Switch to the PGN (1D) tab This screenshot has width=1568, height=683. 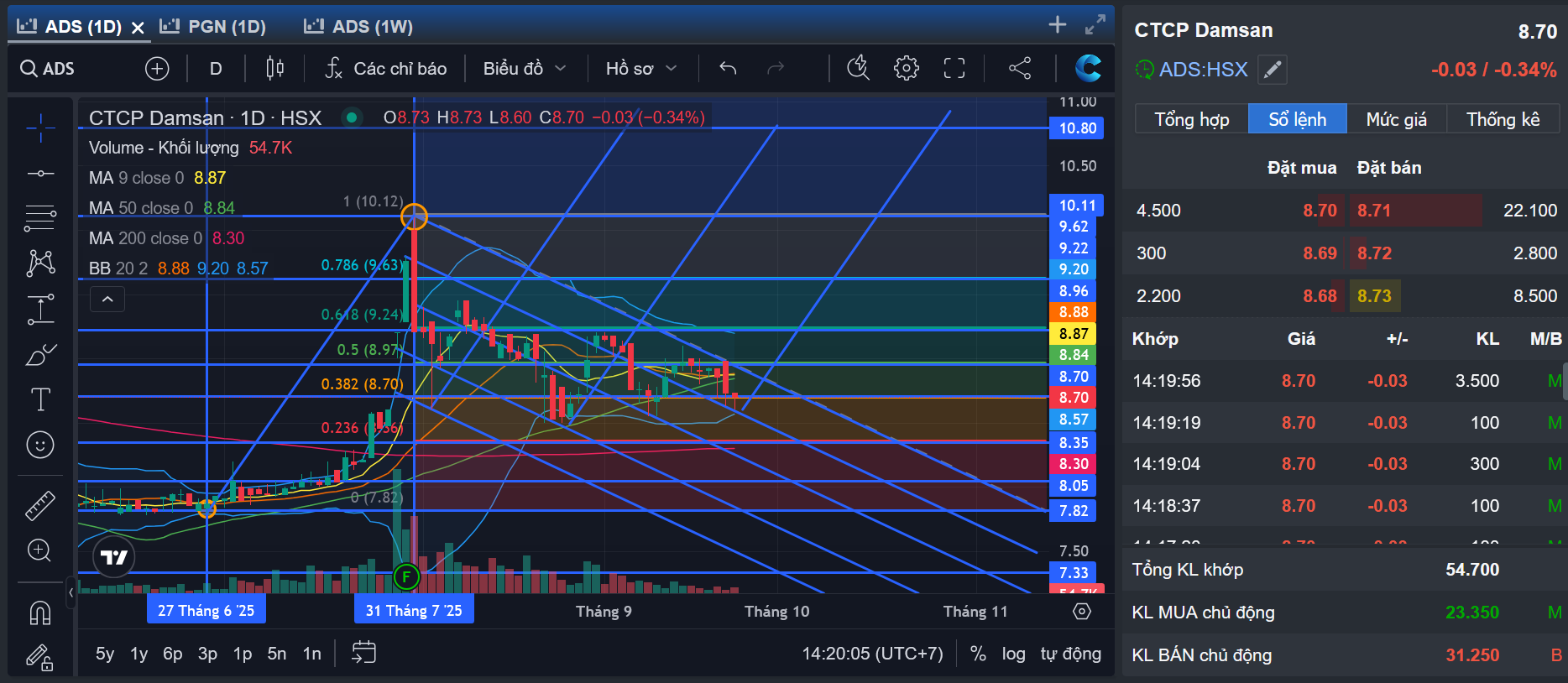pyautogui.click(x=213, y=27)
